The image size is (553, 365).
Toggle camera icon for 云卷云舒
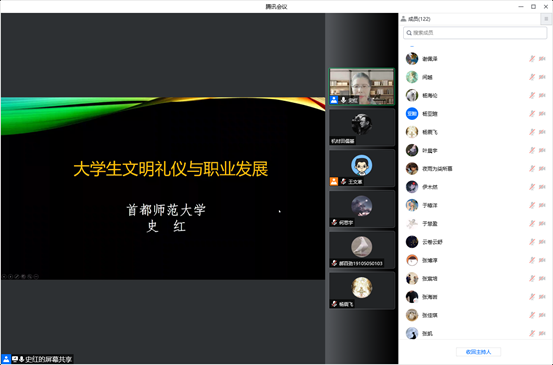542,242
